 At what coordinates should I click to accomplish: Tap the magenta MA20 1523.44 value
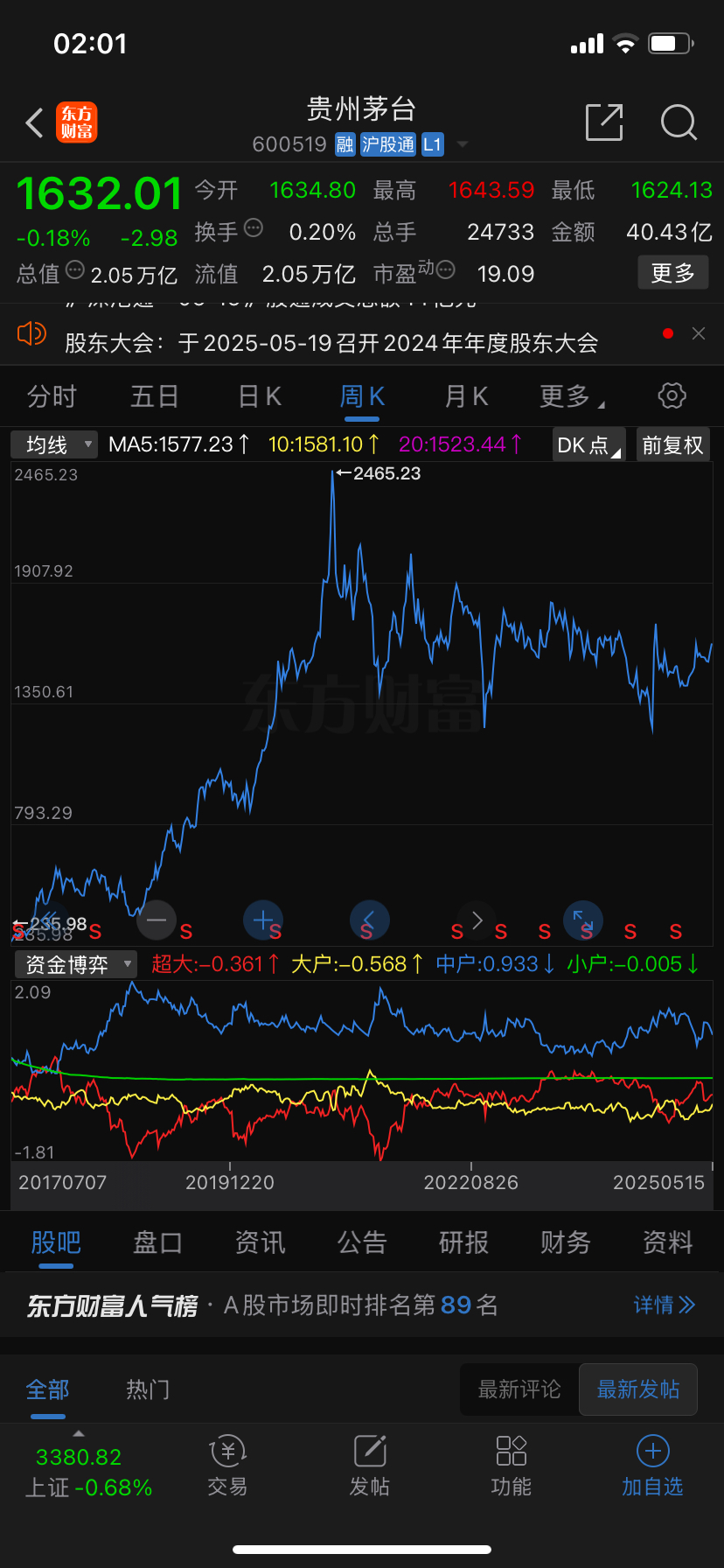(460, 444)
